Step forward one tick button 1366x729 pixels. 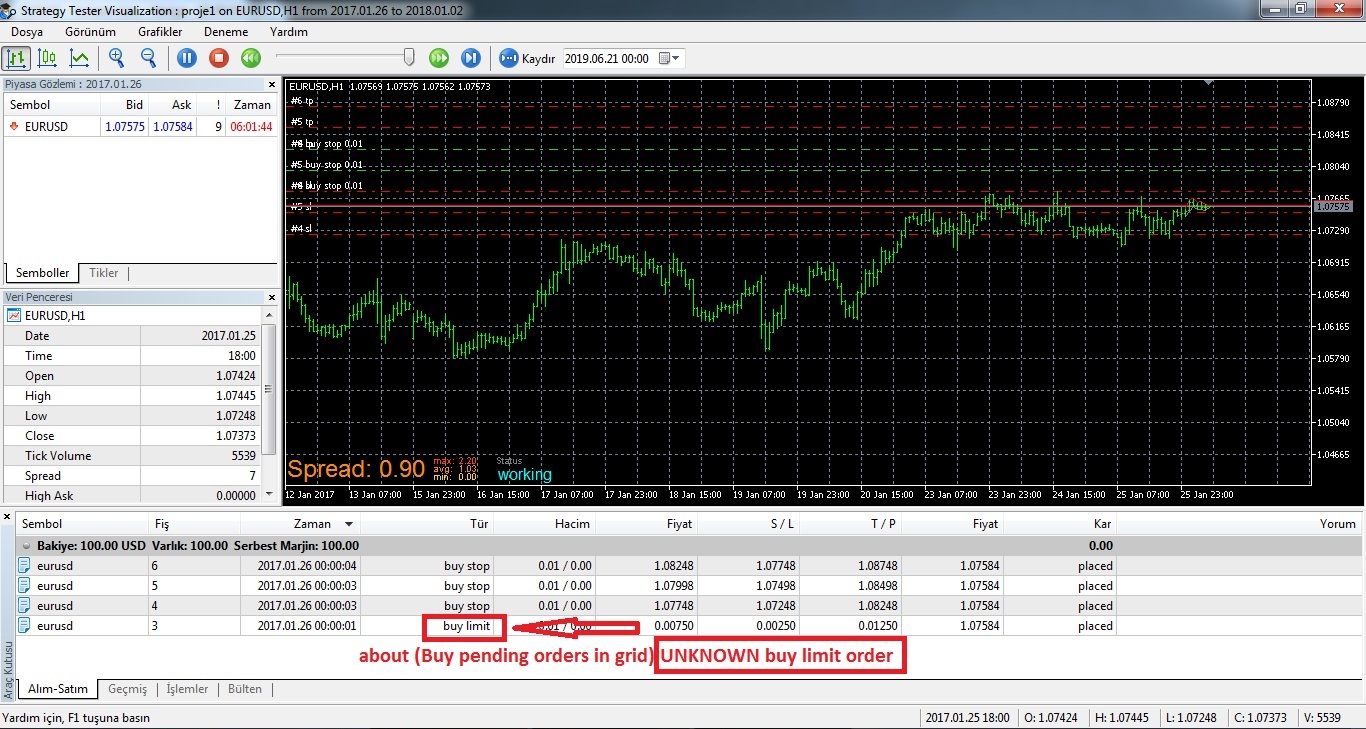coord(471,58)
